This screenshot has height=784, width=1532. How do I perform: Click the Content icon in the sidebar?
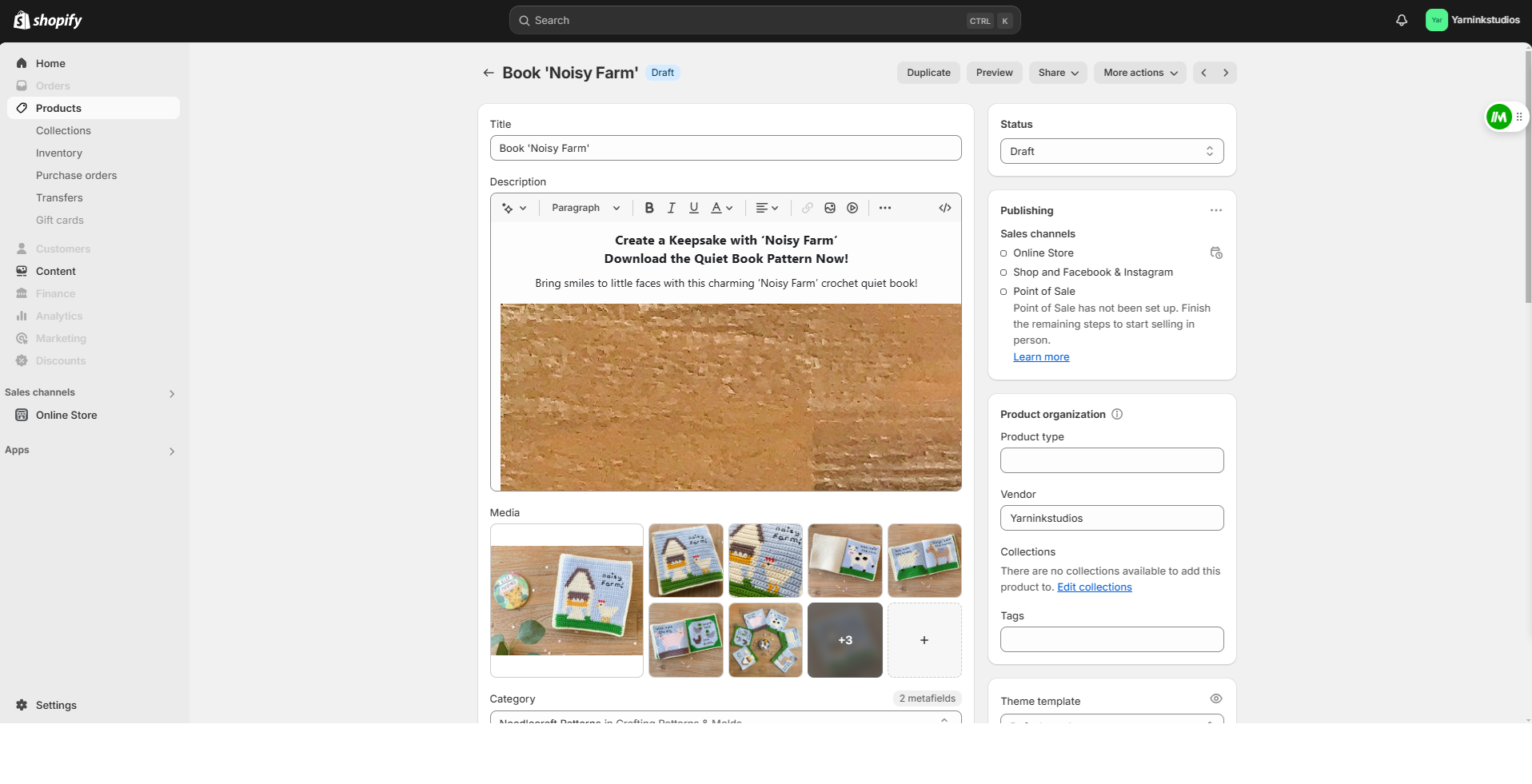(x=22, y=271)
